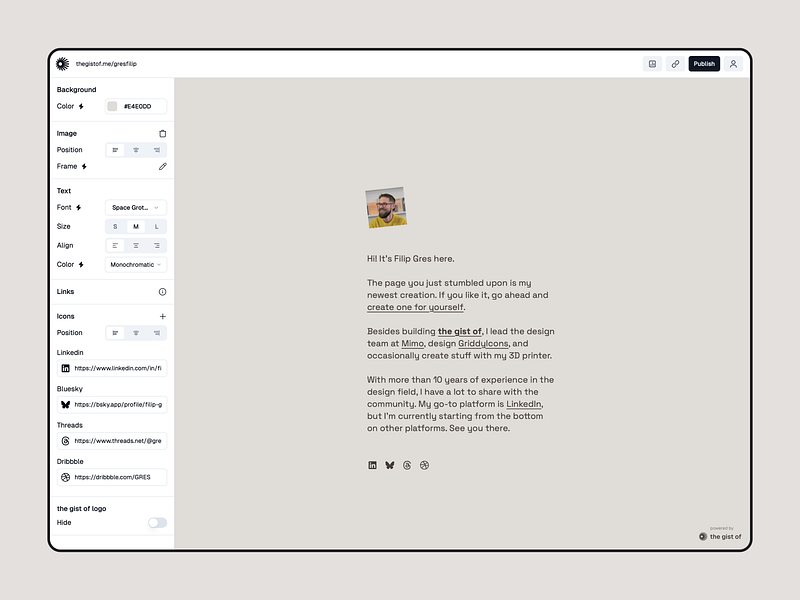Open 'the gist of' link in bio
Image resolution: width=800 pixels, height=600 pixels.
459,331
